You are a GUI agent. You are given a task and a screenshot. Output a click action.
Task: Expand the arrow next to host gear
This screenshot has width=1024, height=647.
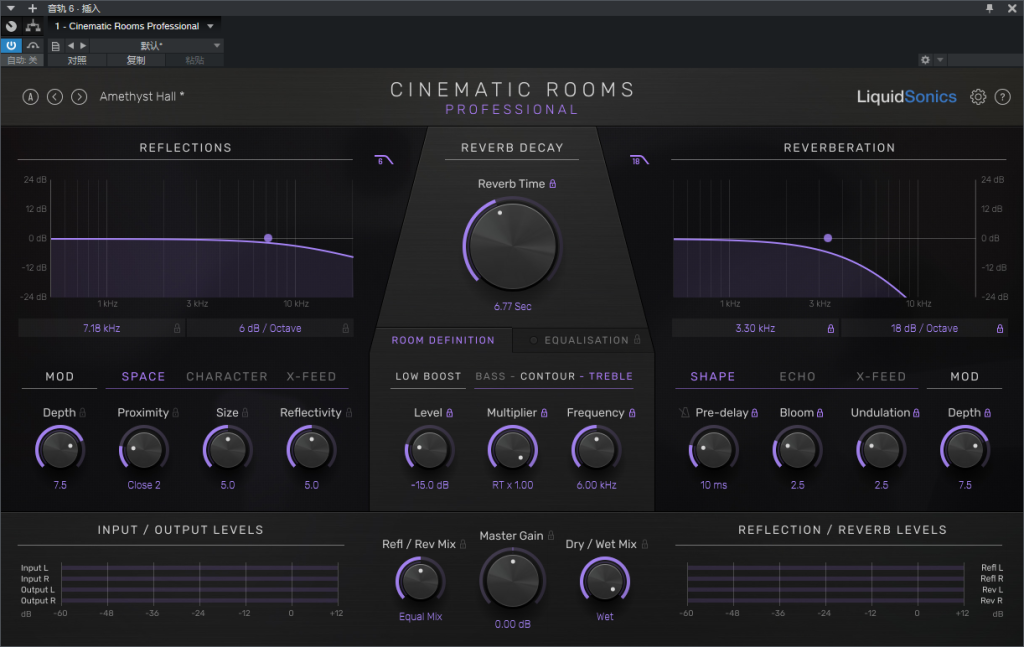tap(940, 60)
